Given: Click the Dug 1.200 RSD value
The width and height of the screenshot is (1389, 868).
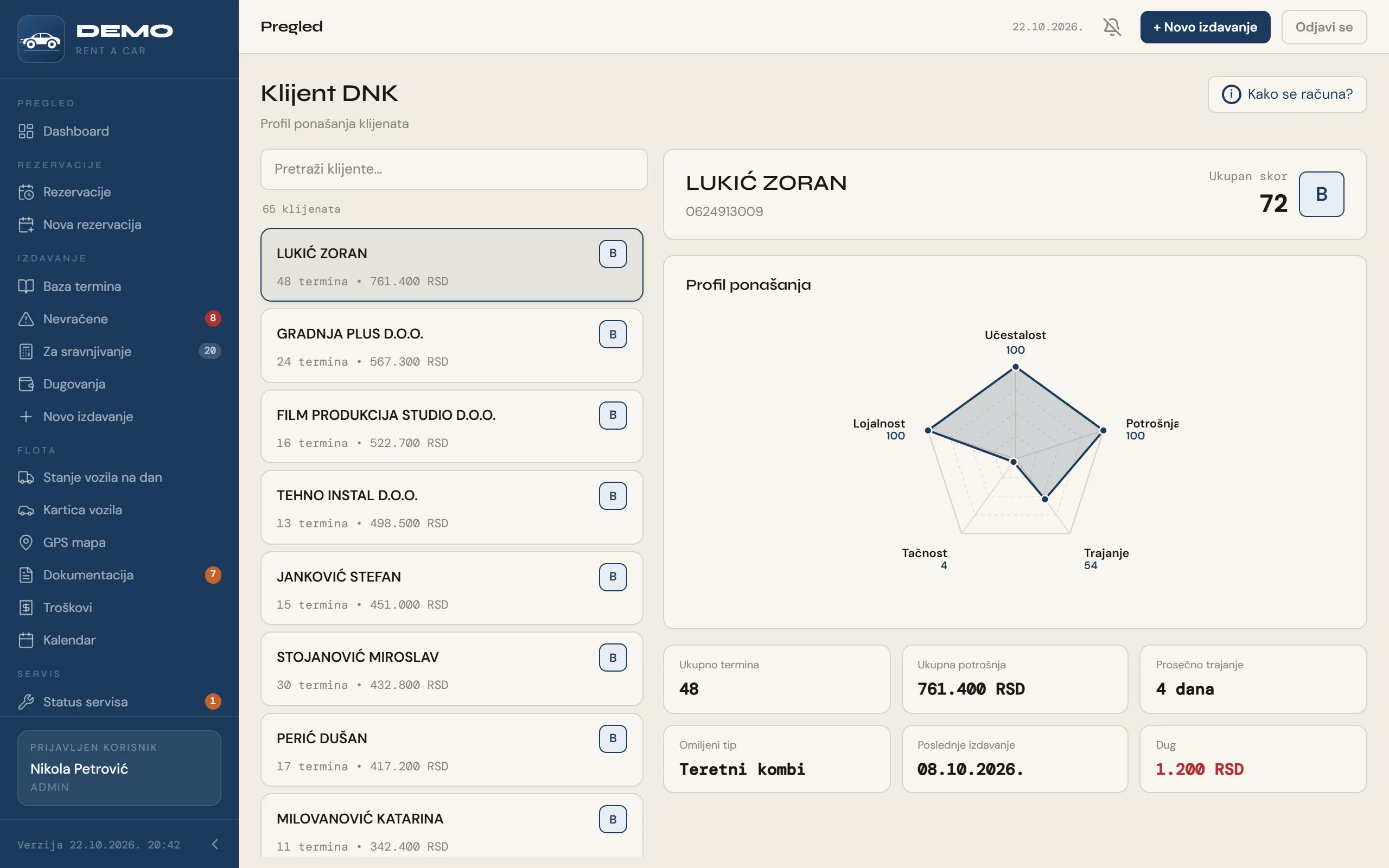Looking at the screenshot, I should pyautogui.click(x=1200, y=769).
